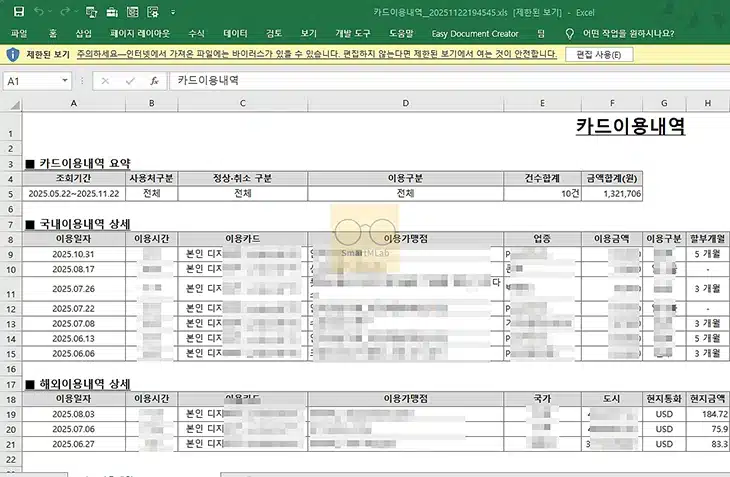Select column header A
The height and width of the screenshot is (477, 730).
pos(74,104)
